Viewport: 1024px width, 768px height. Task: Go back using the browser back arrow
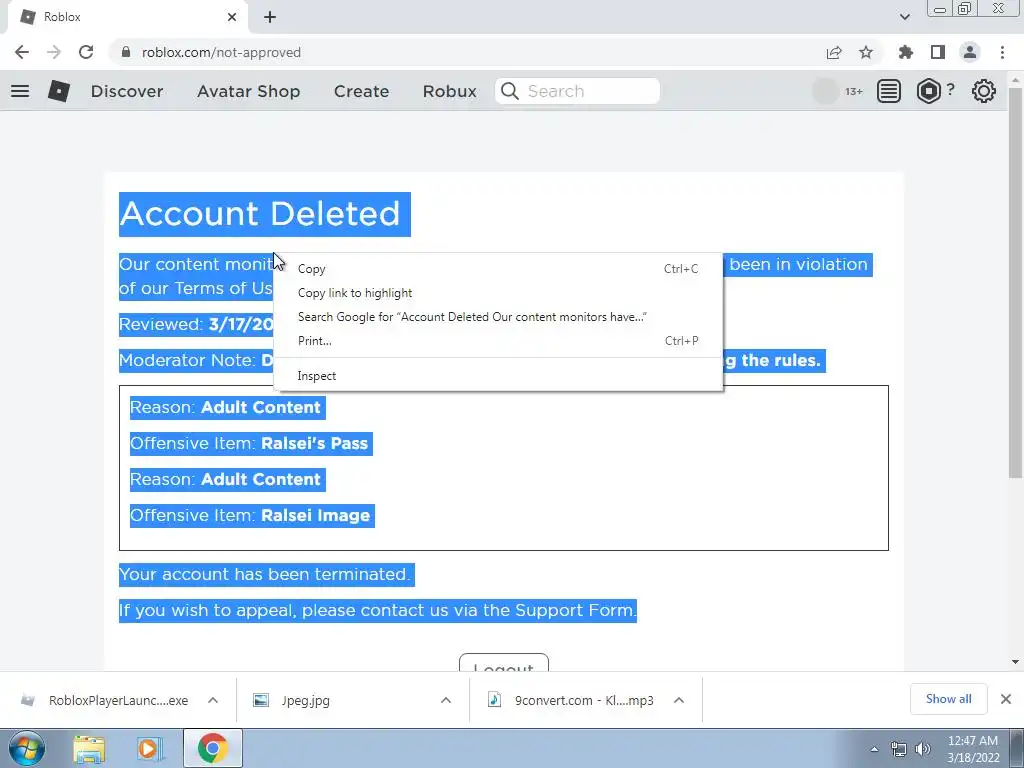point(22,52)
